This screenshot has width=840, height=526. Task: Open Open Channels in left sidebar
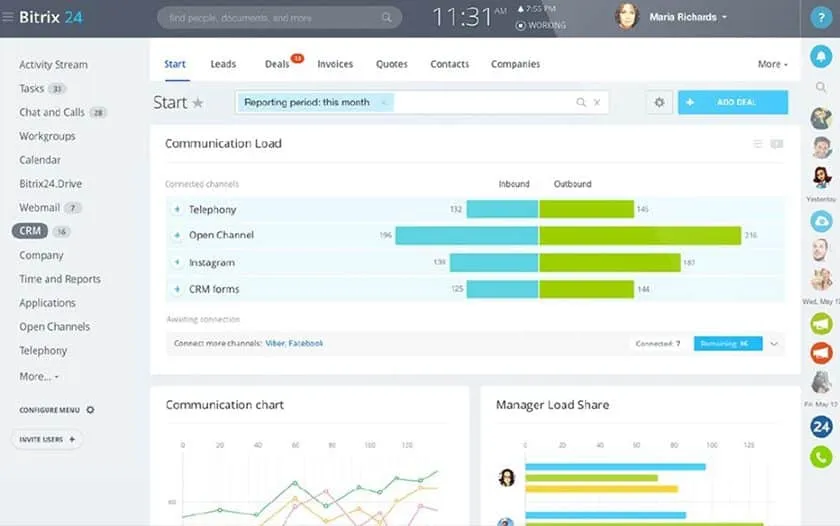(55, 327)
